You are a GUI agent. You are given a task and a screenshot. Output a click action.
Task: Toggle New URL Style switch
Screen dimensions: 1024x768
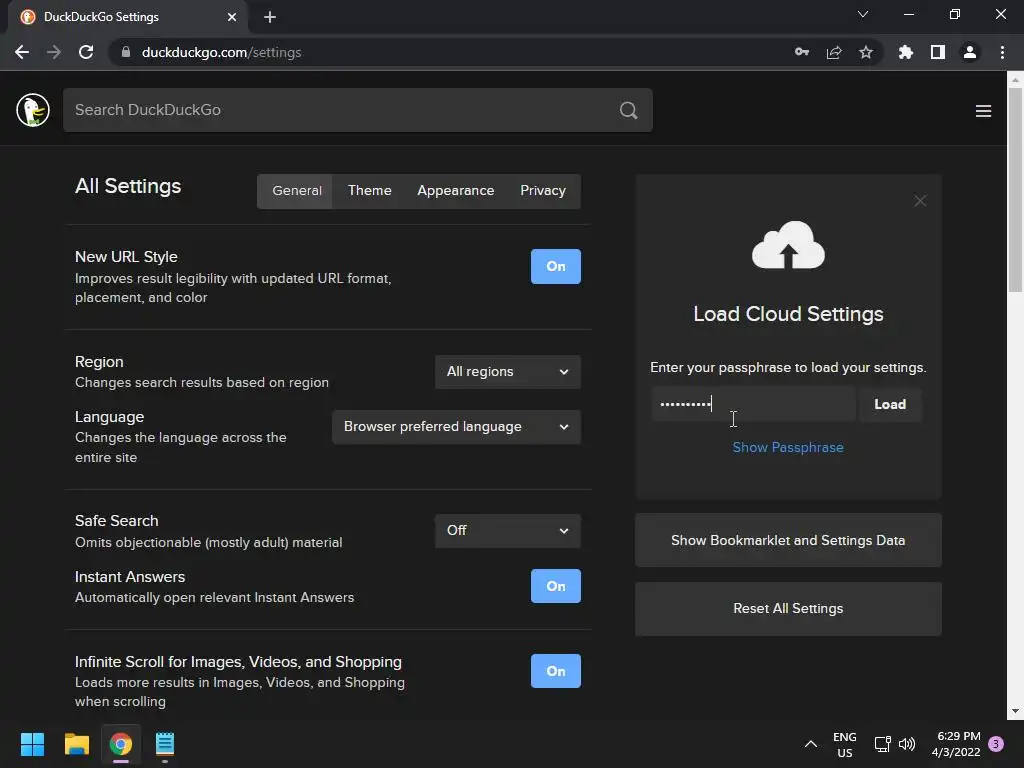point(555,266)
